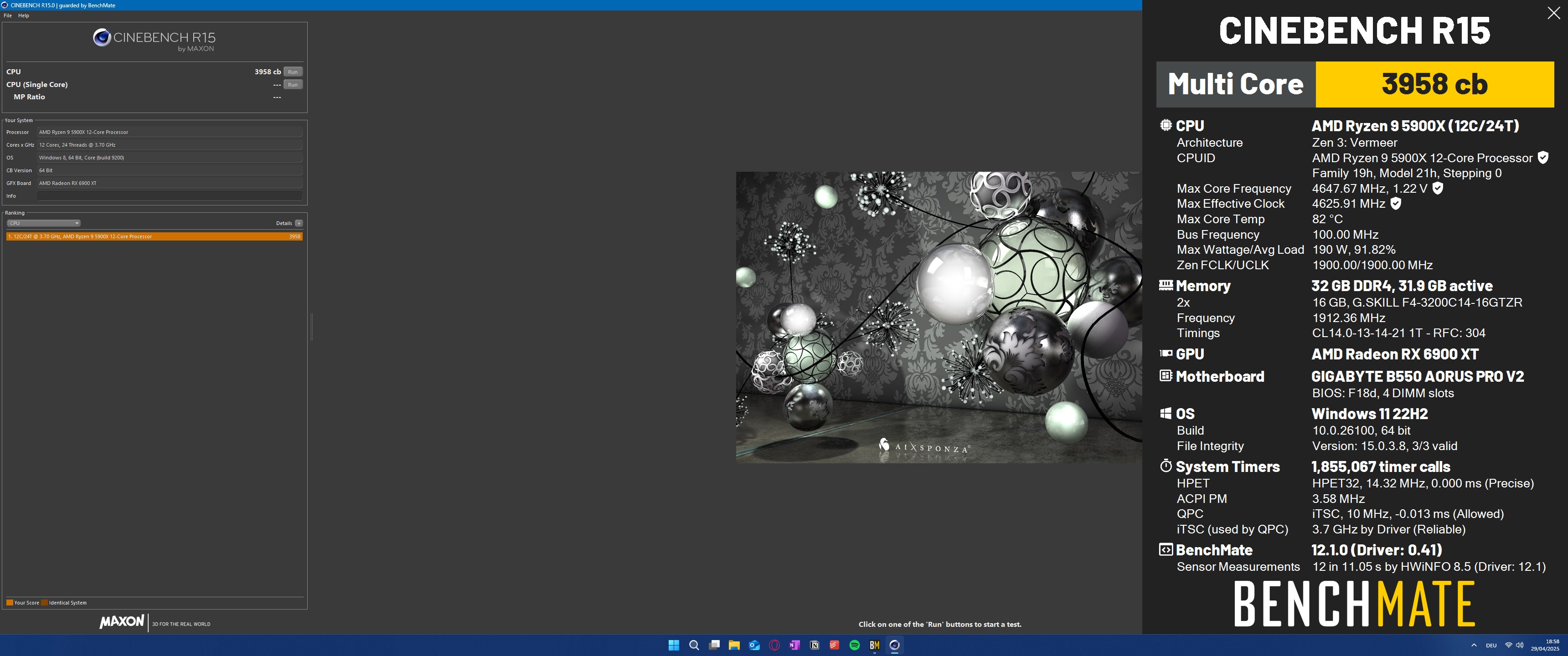
Task: Switch to BenchMate via taskbar BM icon
Action: coord(875,645)
